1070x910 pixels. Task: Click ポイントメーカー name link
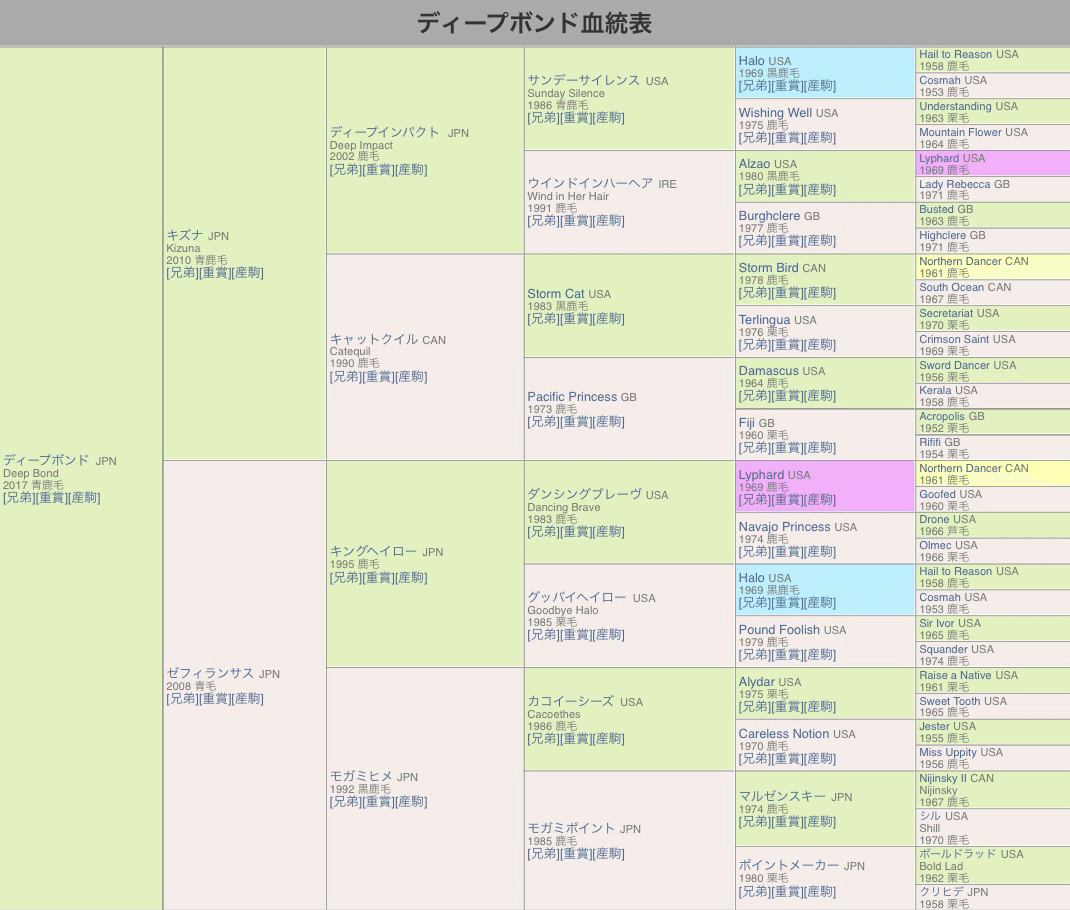coord(788,865)
